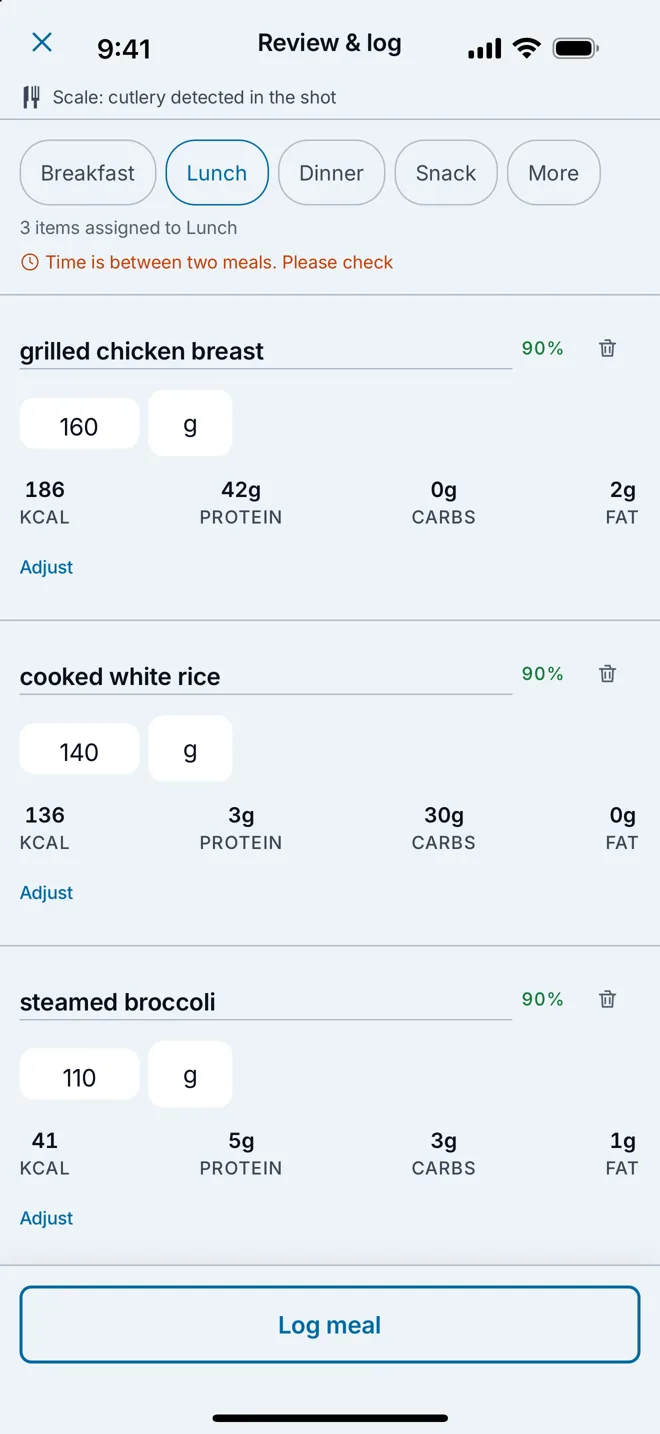Choose the Snack meal chip
Image resolution: width=660 pixels, height=1434 pixels.
click(x=446, y=173)
